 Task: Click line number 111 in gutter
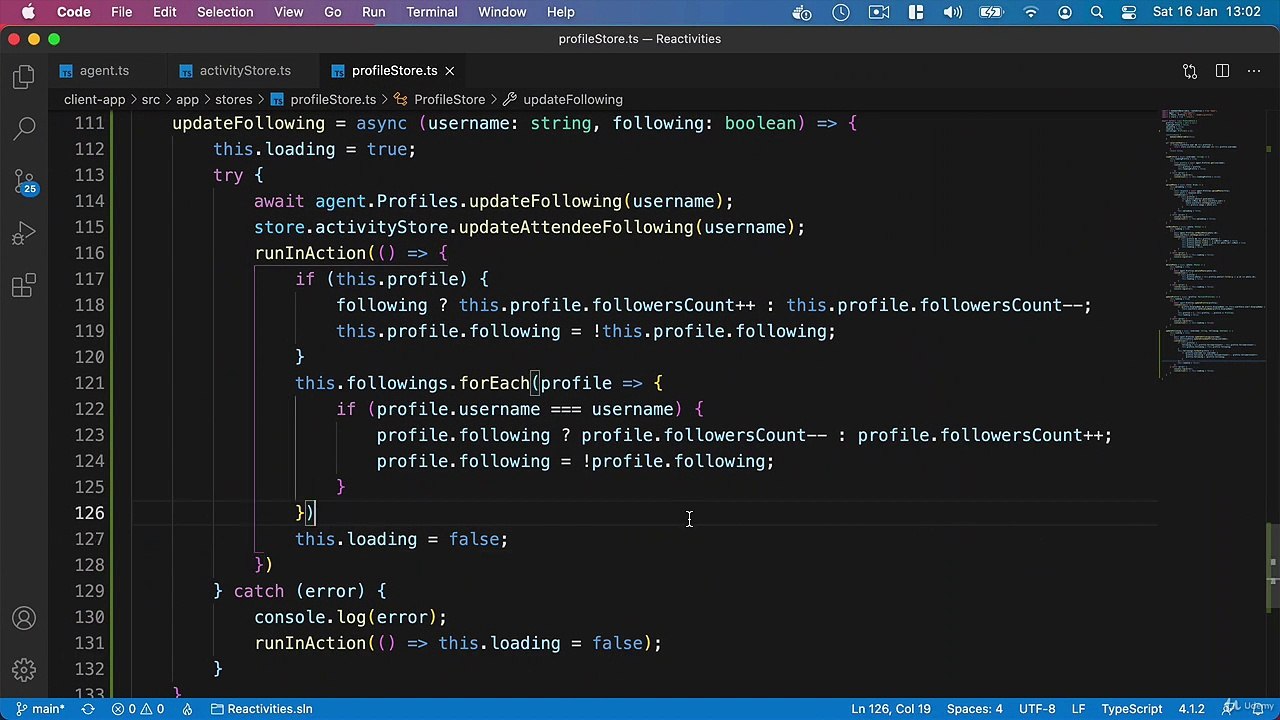89,123
